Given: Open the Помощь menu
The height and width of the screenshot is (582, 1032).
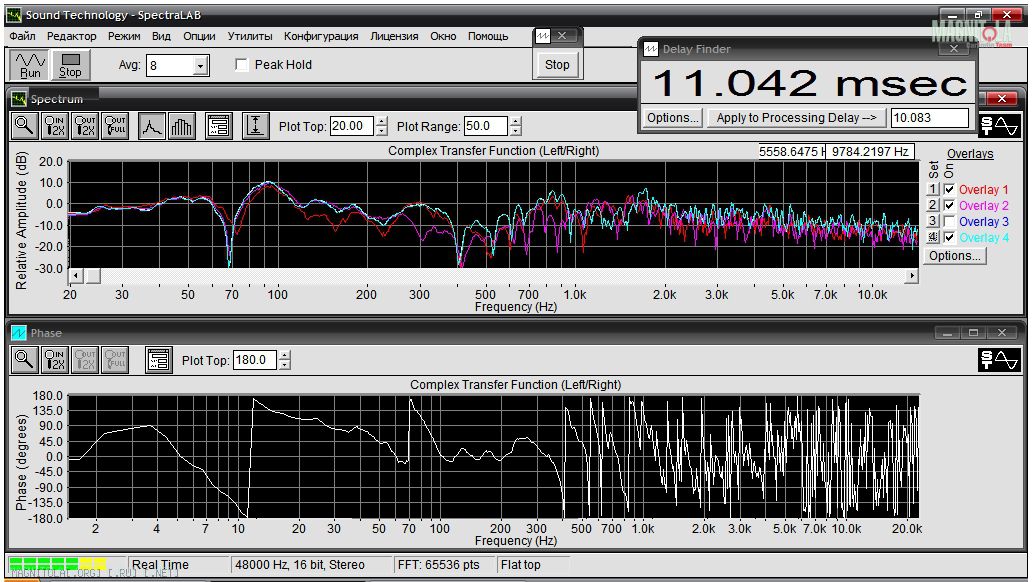Looking at the screenshot, I should pyautogui.click(x=488, y=36).
